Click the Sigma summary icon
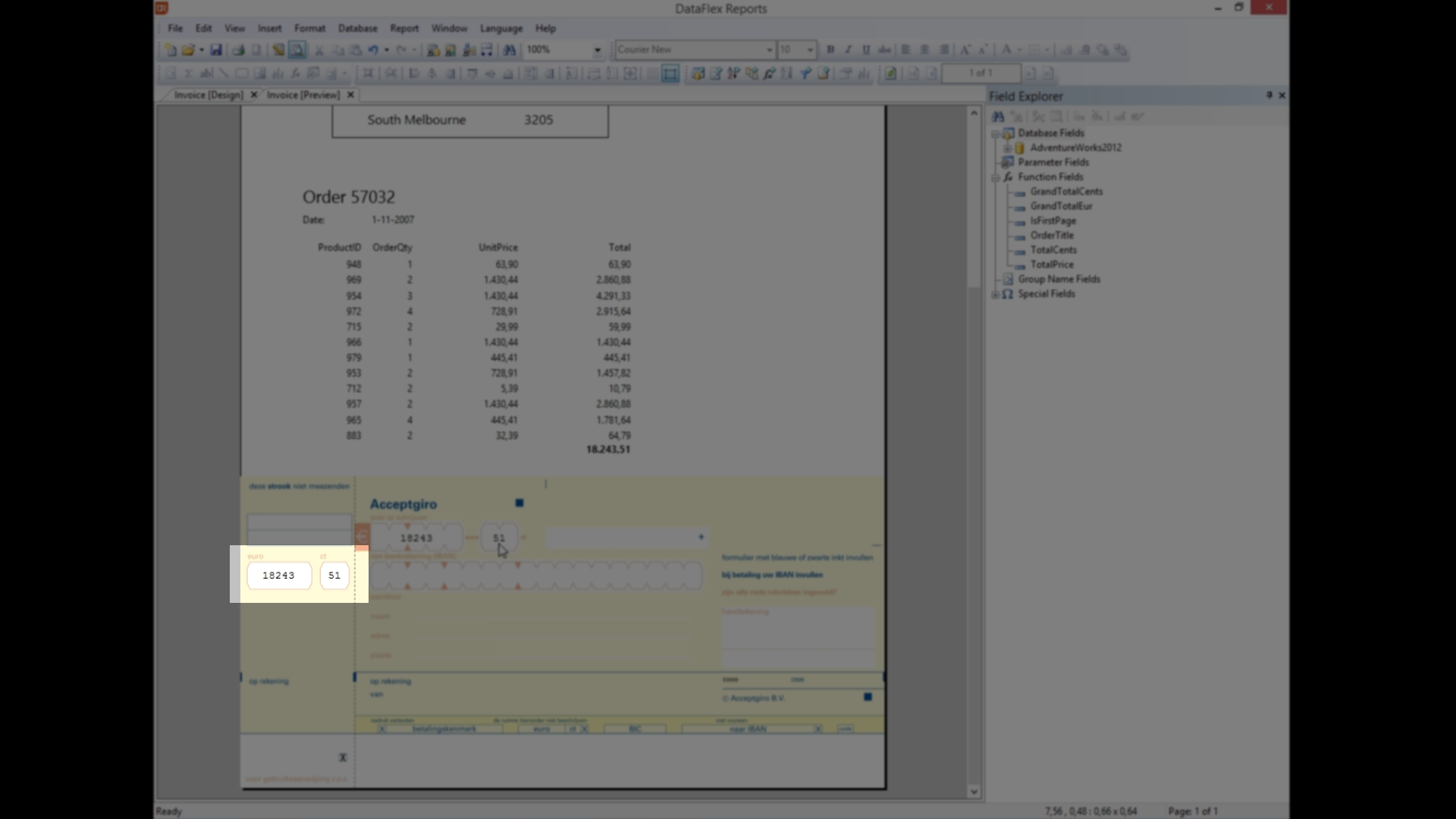The image size is (1456, 819). tap(188, 74)
